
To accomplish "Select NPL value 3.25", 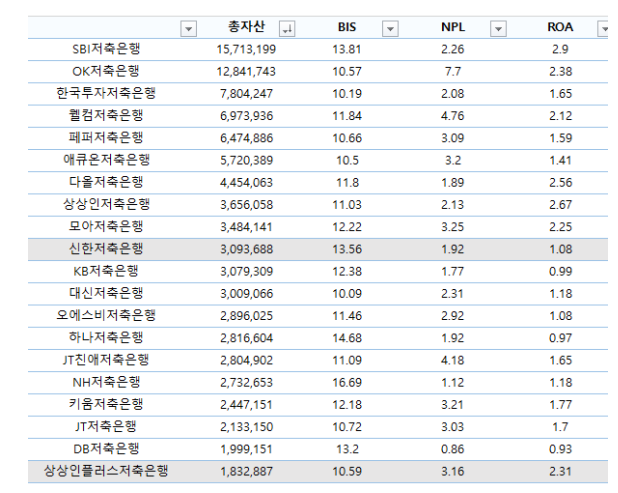I will coord(453,227).
